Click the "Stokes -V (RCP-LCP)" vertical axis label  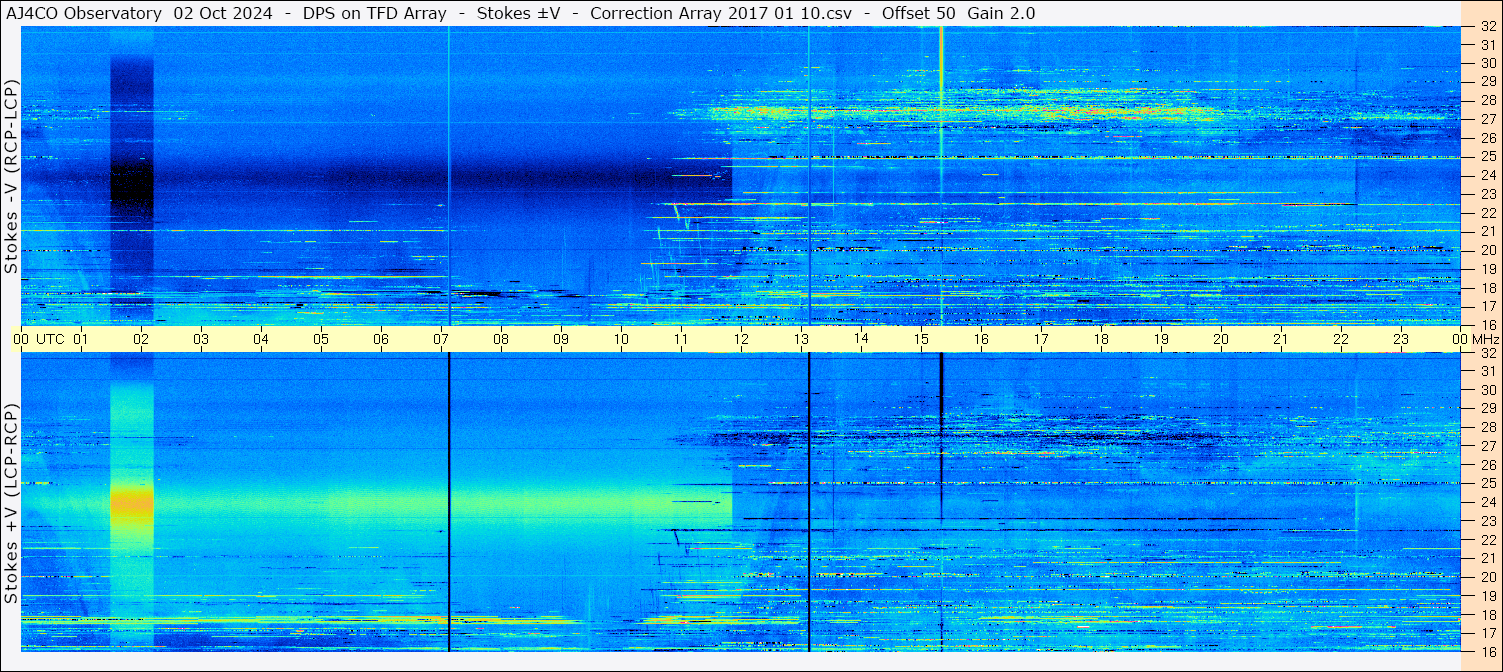[12, 177]
